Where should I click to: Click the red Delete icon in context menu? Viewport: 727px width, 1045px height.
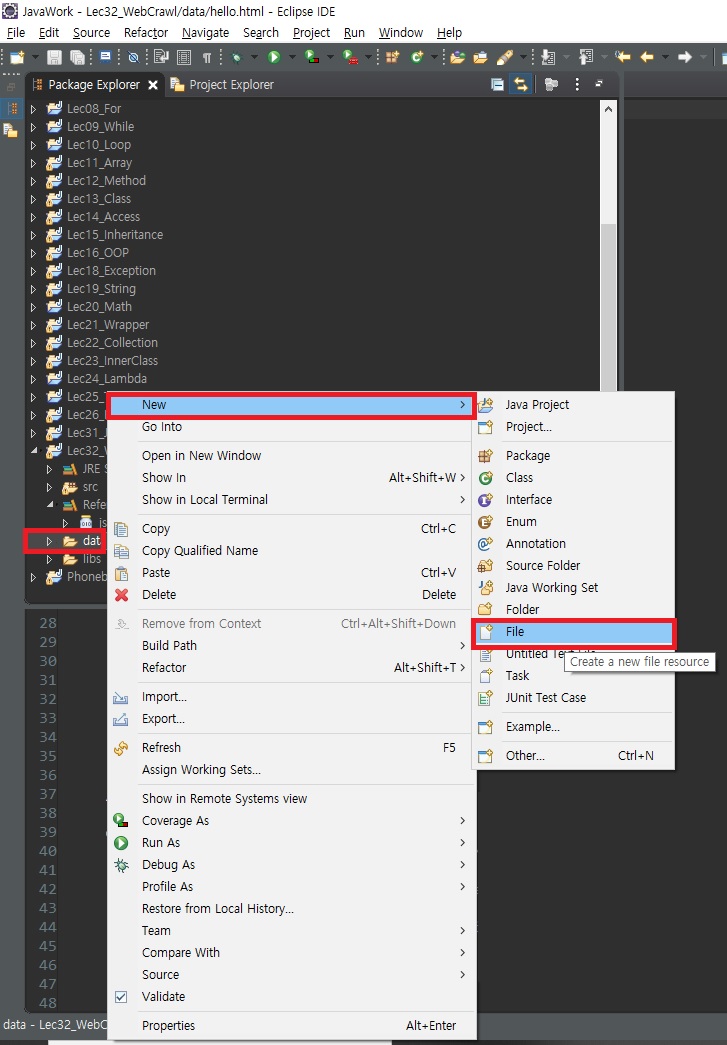click(121, 594)
